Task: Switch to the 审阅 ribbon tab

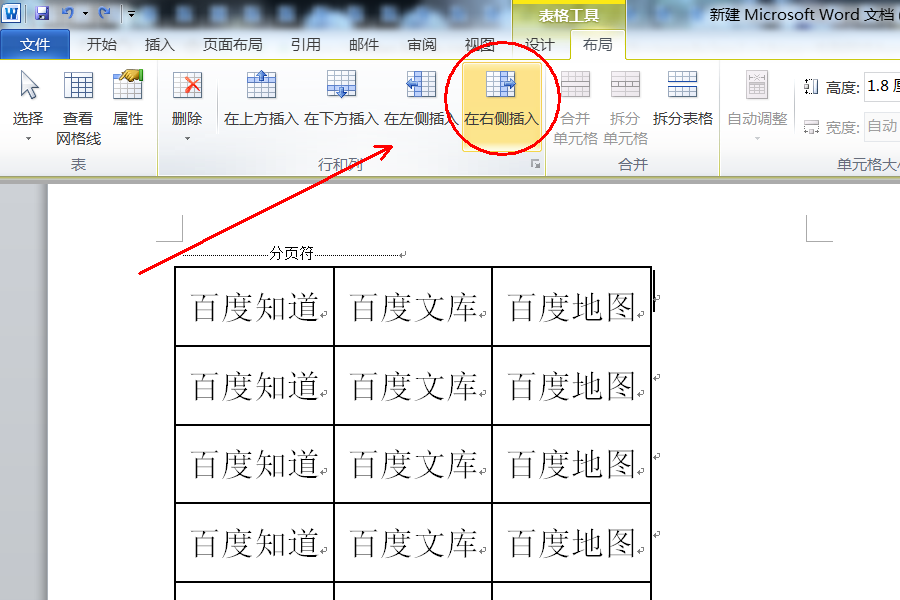Action: (x=422, y=44)
